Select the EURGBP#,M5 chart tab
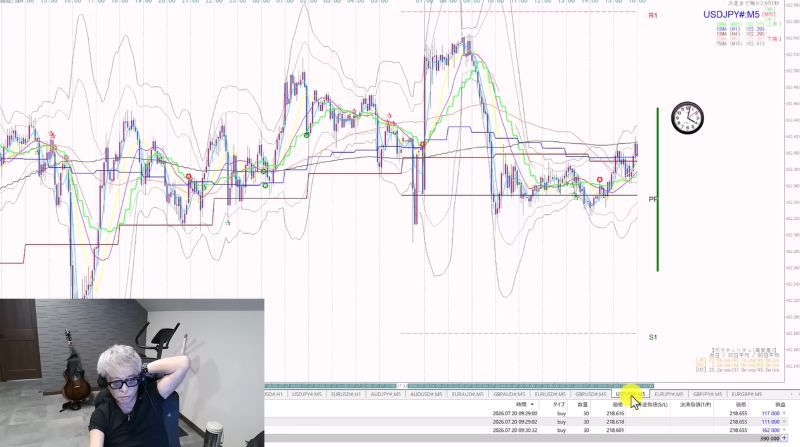 (746, 394)
